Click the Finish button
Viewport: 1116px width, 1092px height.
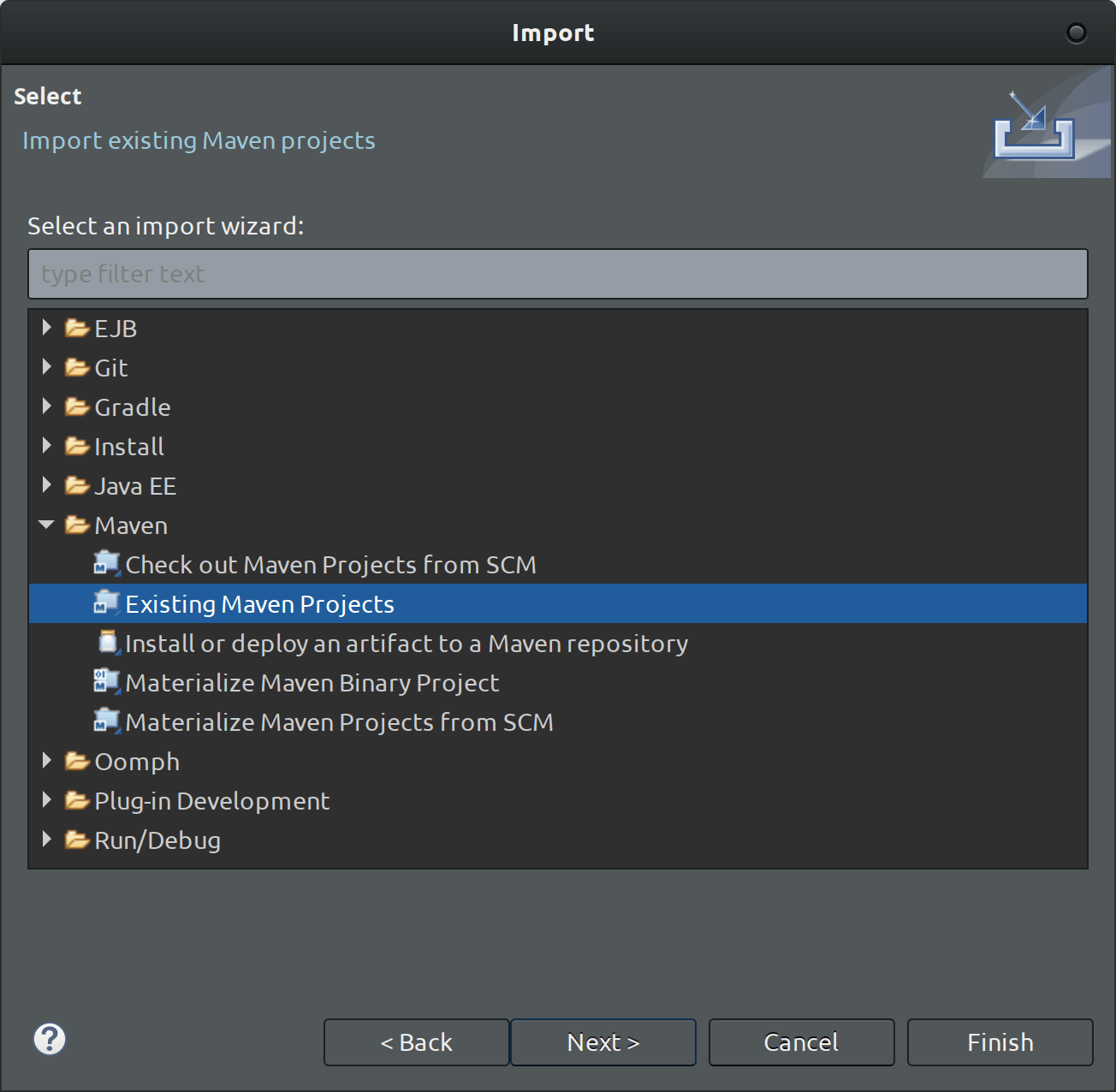[1000, 1042]
